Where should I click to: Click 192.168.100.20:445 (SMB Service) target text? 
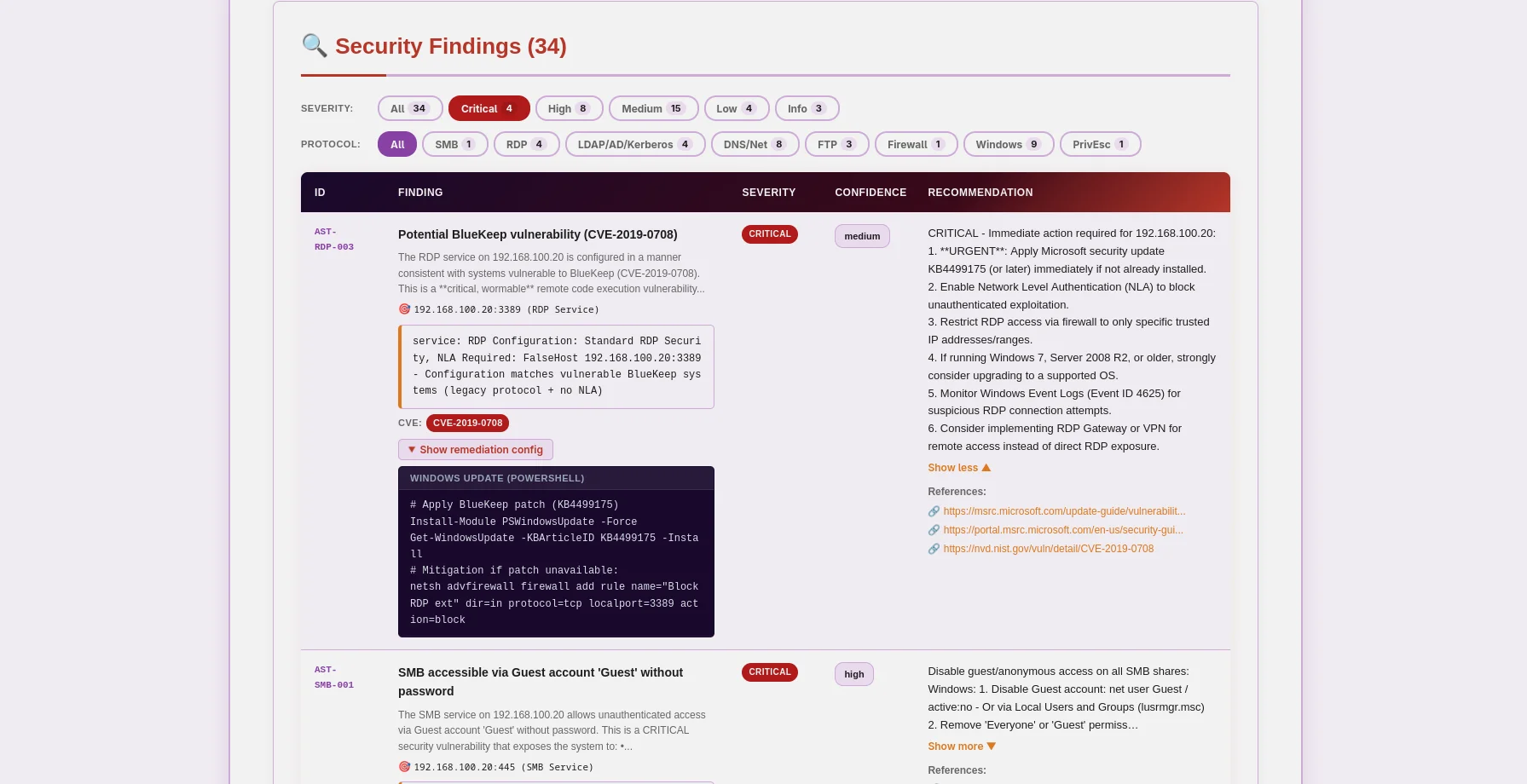pyautogui.click(x=503, y=767)
